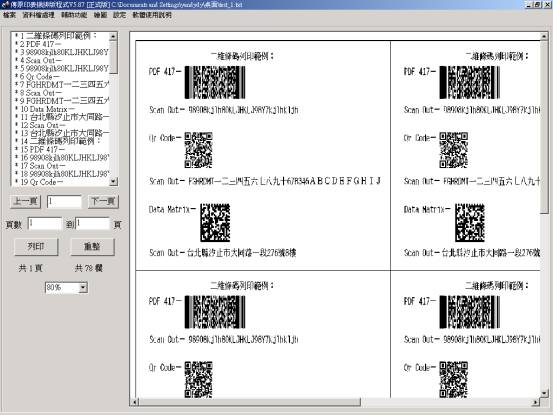Click the preview horizontal scroll-left arrow
This screenshot has width=553, height=415.
point(134,402)
